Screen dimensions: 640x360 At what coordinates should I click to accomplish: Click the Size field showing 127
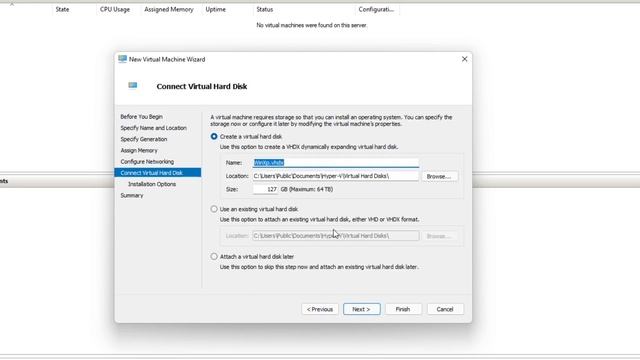pos(265,189)
